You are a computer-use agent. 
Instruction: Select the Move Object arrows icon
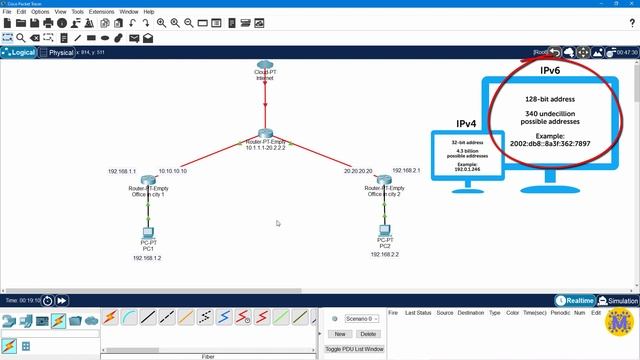583,52
